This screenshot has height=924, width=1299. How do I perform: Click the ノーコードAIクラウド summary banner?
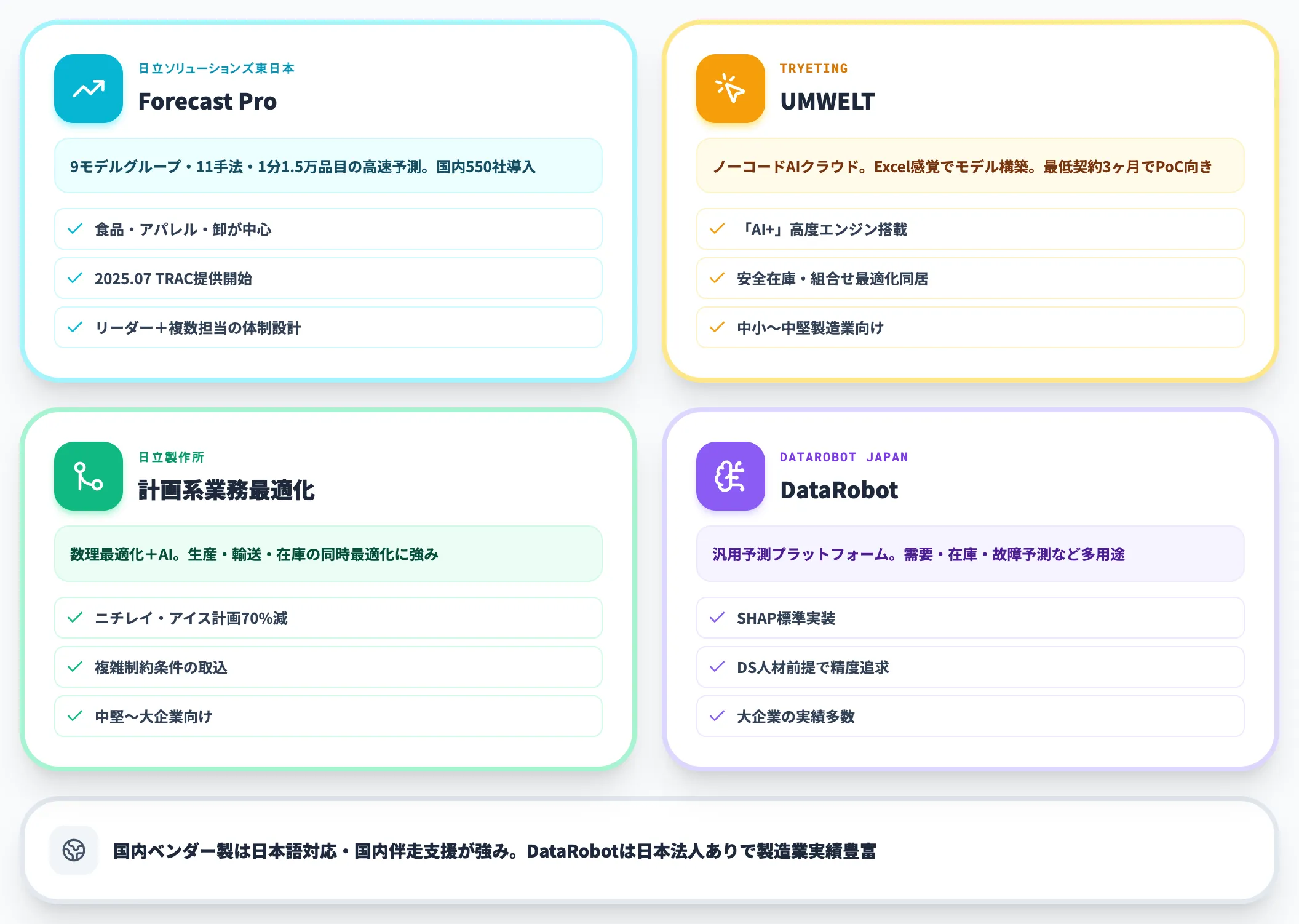pyautogui.click(x=970, y=166)
